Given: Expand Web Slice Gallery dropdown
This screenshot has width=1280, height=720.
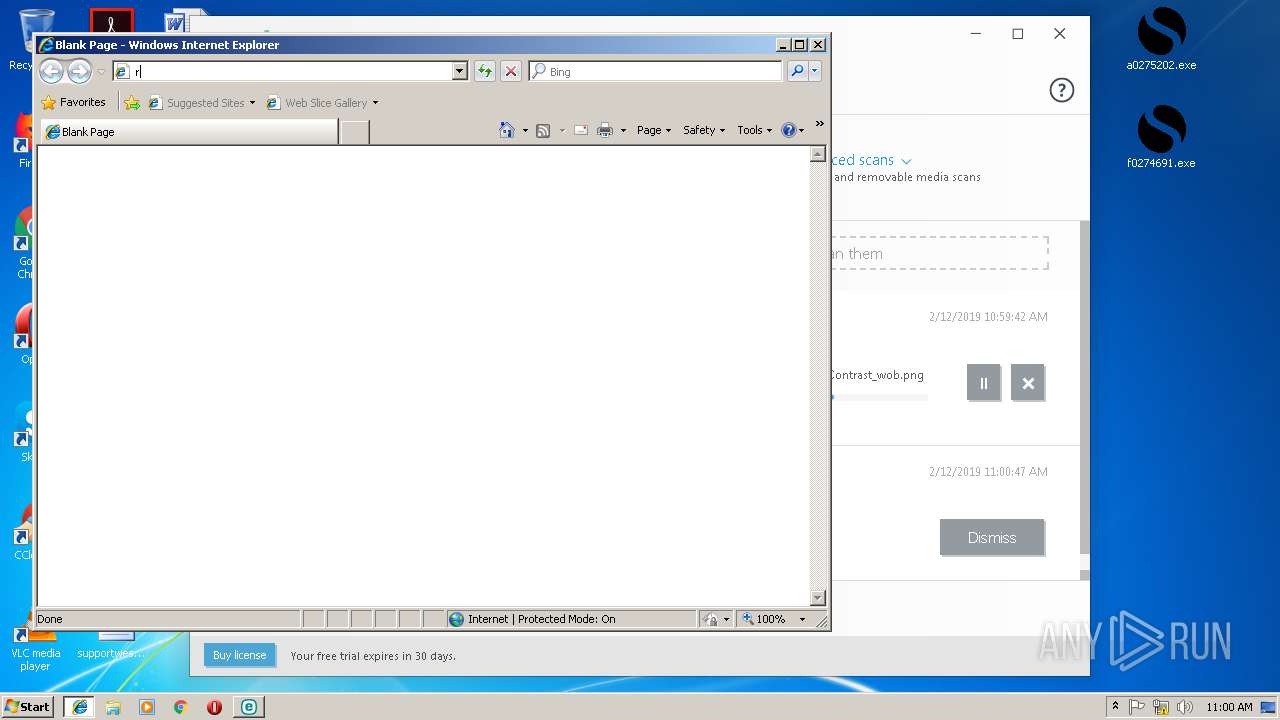Looking at the screenshot, I should tap(375, 103).
